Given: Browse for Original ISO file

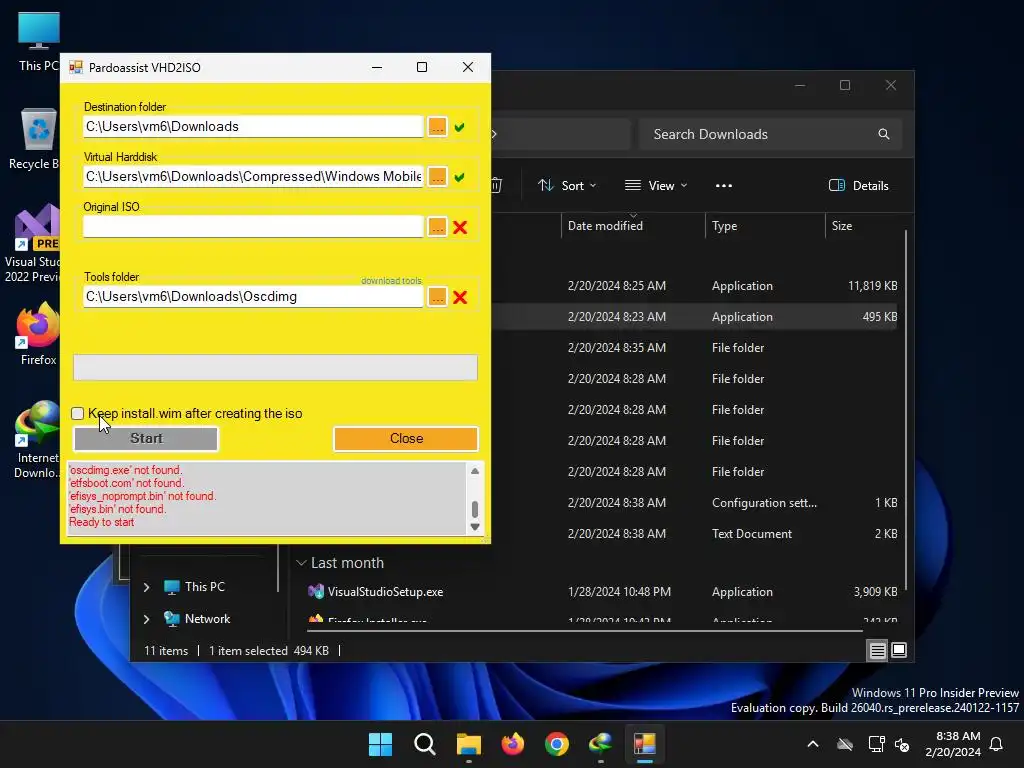Looking at the screenshot, I should tap(437, 227).
